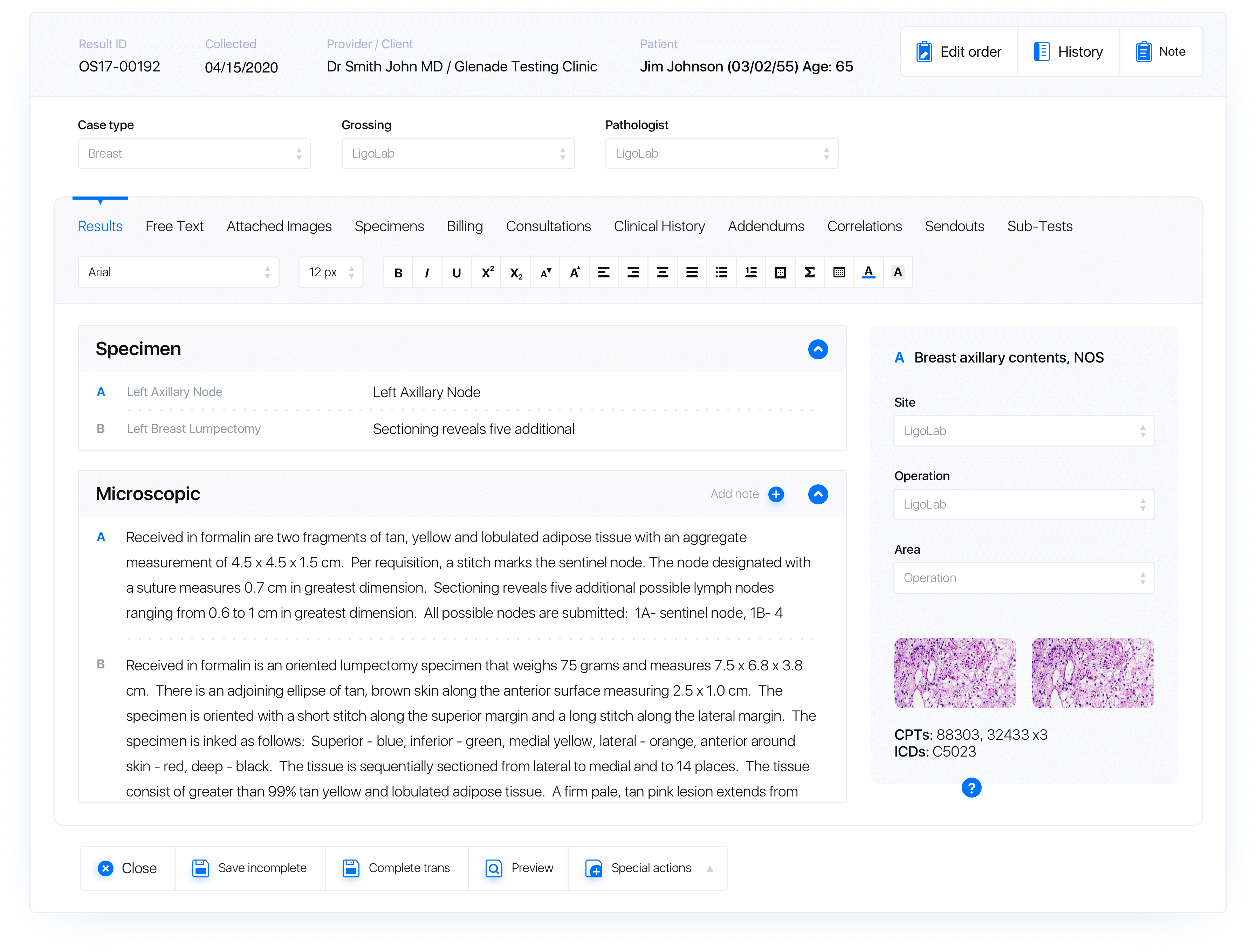
Task: Click the Close button
Action: [x=128, y=869]
